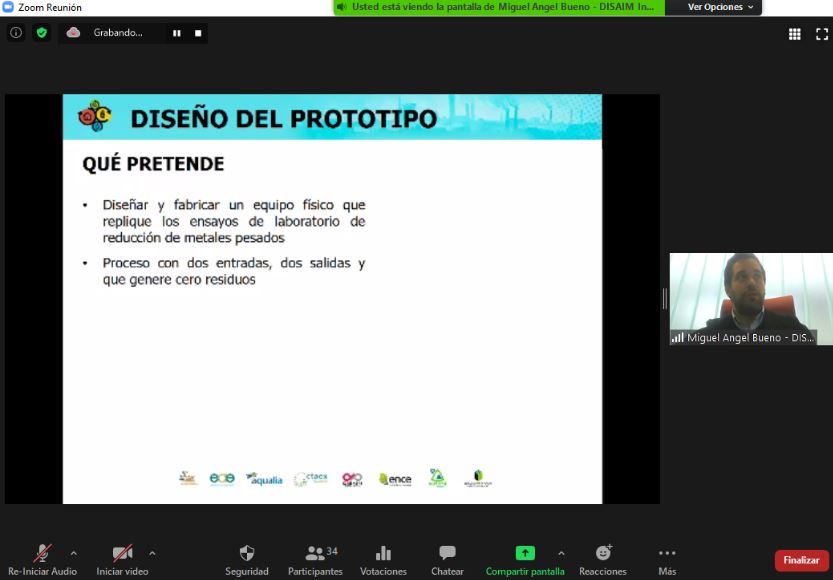Open the Más menu
The width and height of the screenshot is (833, 580).
667,559
